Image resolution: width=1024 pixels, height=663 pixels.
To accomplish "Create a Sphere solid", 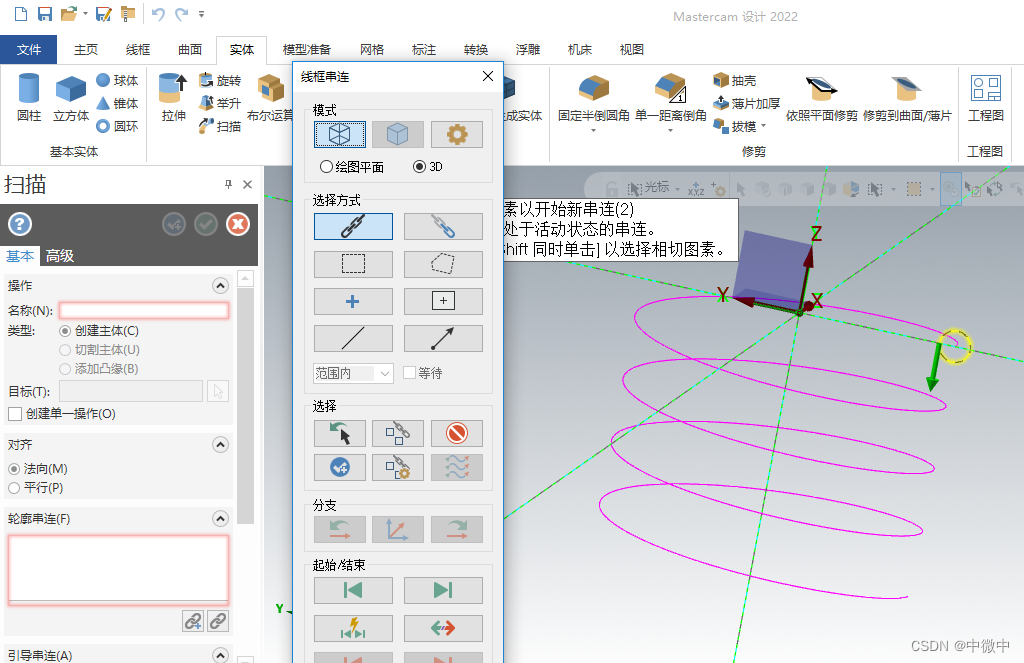I will click(117, 80).
